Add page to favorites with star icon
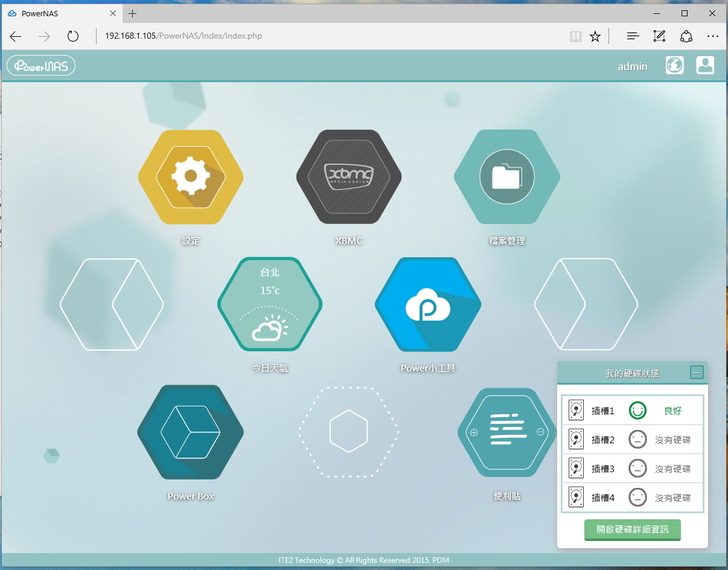Image resolution: width=728 pixels, height=570 pixels. coord(595,36)
